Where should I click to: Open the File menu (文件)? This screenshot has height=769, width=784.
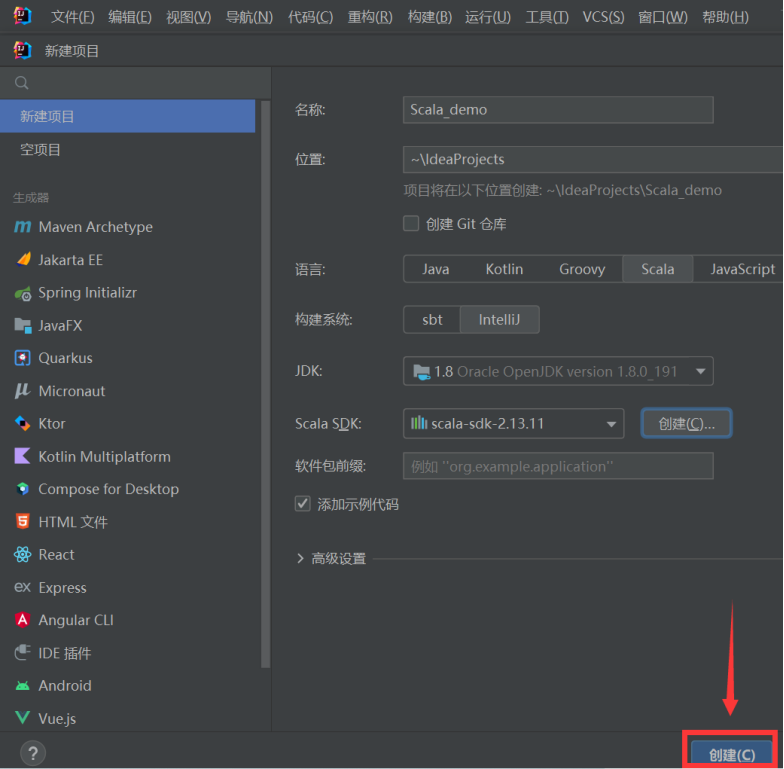coord(72,18)
